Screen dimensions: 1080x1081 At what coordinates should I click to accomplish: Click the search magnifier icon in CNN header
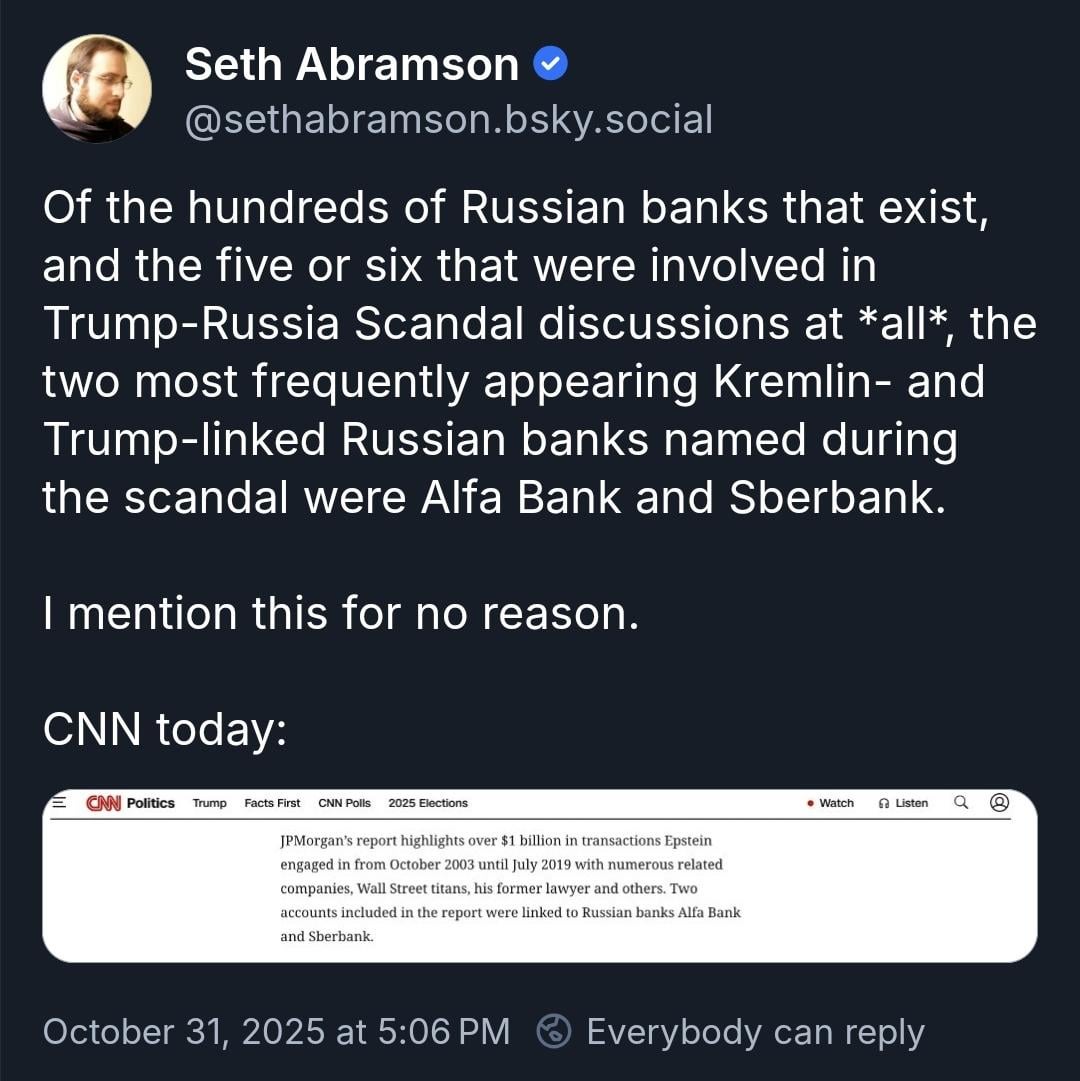pyautogui.click(x=961, y=802)
